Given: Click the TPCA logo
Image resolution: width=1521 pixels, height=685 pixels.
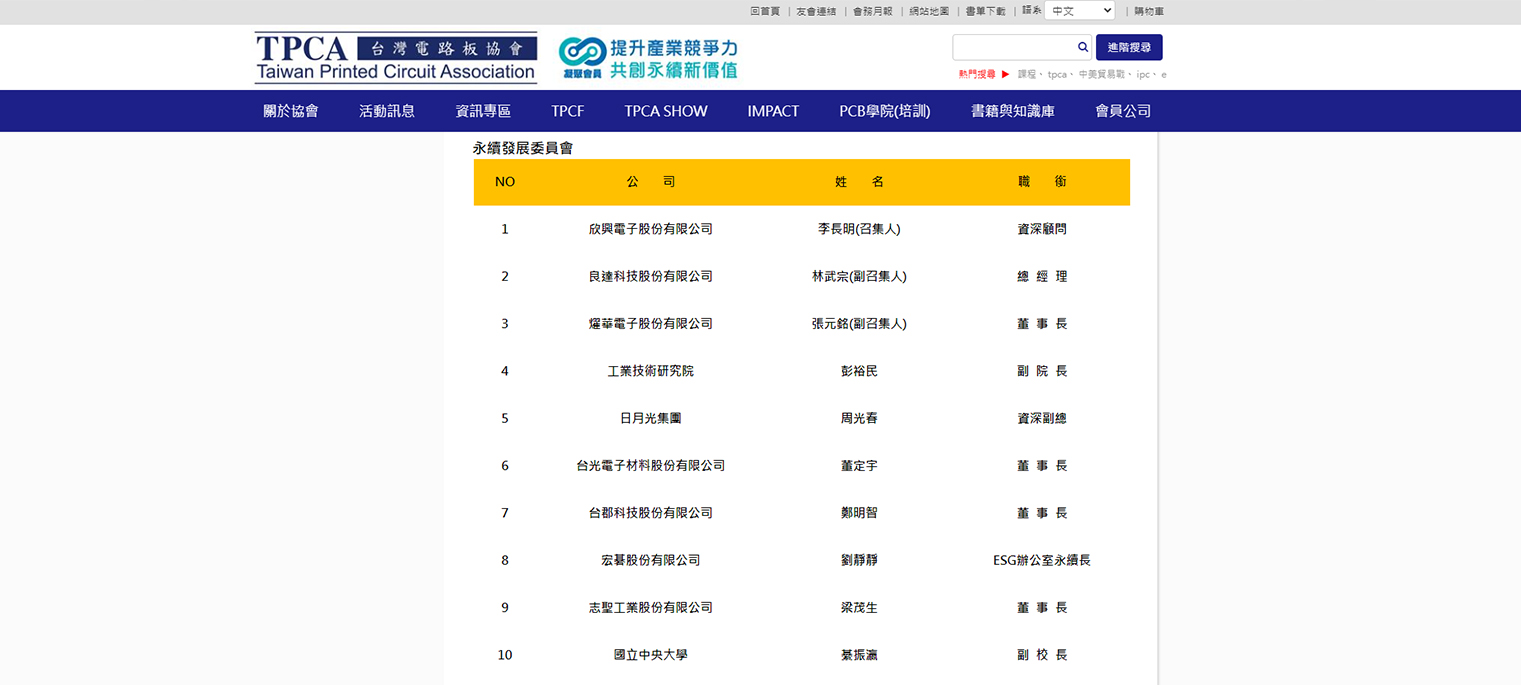Looking at the screenshot, I should [396, 57].
